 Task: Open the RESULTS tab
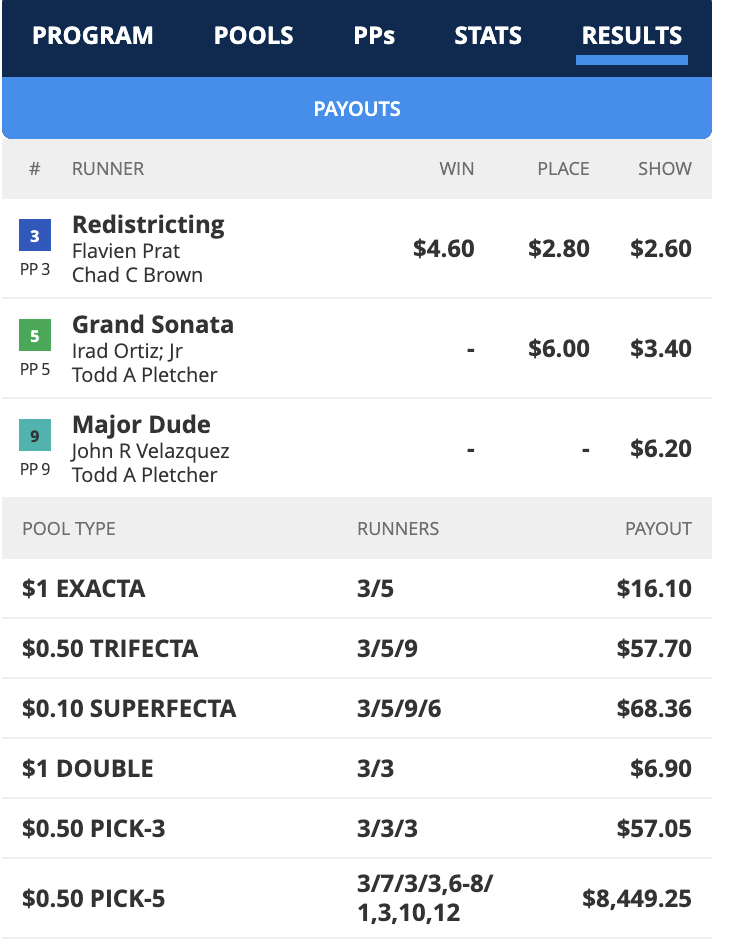[x=631, y=35]
